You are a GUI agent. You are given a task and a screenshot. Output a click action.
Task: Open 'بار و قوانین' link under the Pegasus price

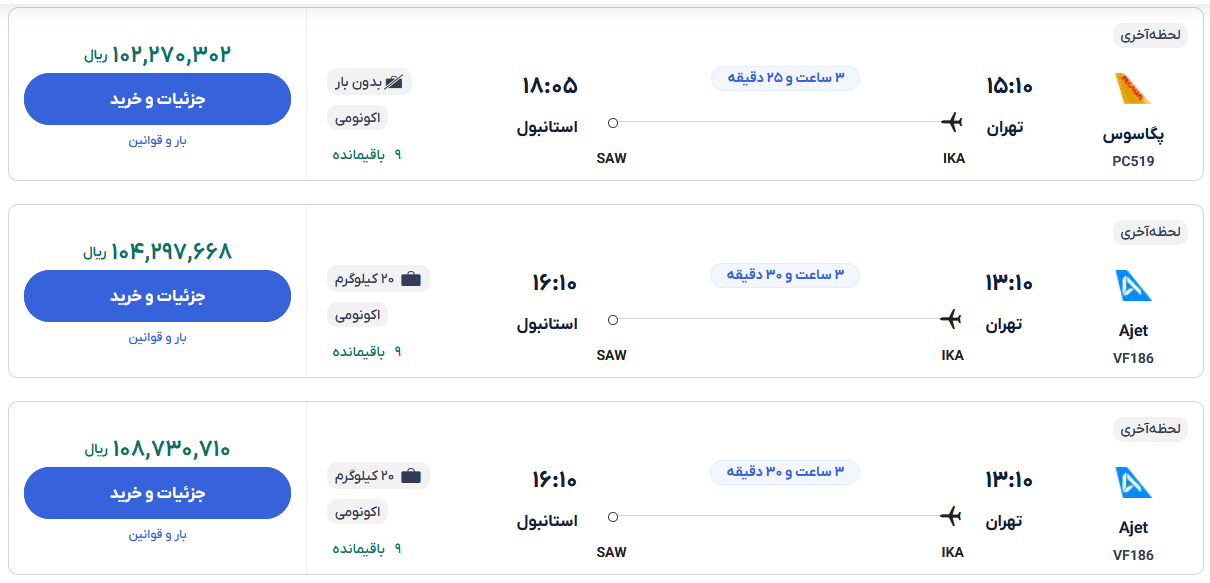(x=157, y=140)
